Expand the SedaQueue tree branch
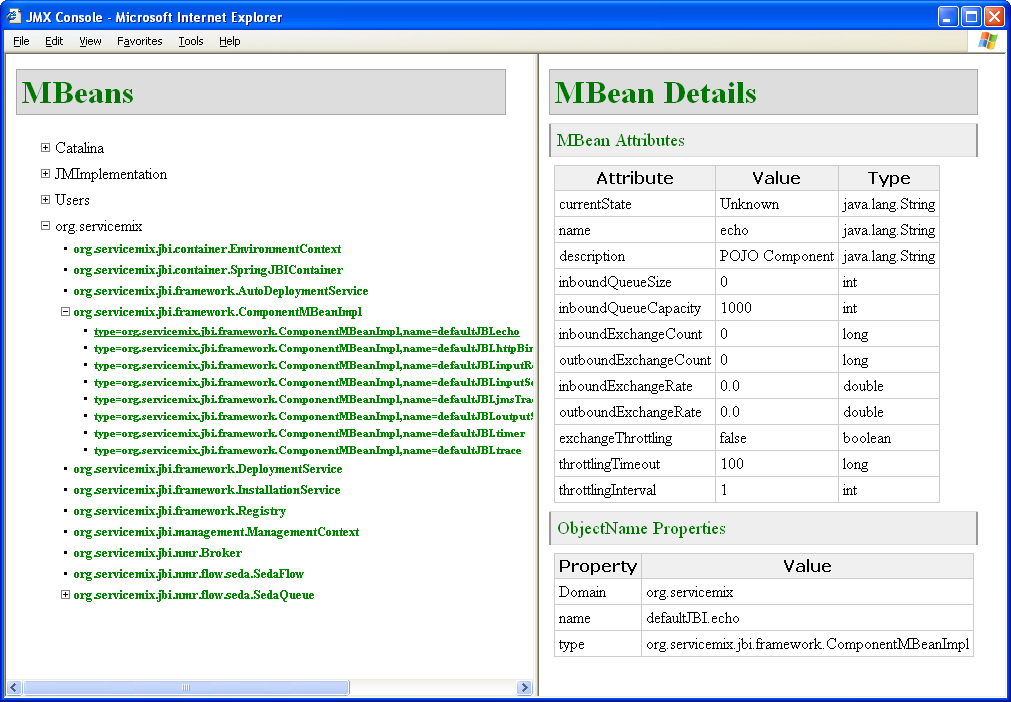The height and width of the screenshot is (702, 1011). point(65,595)
